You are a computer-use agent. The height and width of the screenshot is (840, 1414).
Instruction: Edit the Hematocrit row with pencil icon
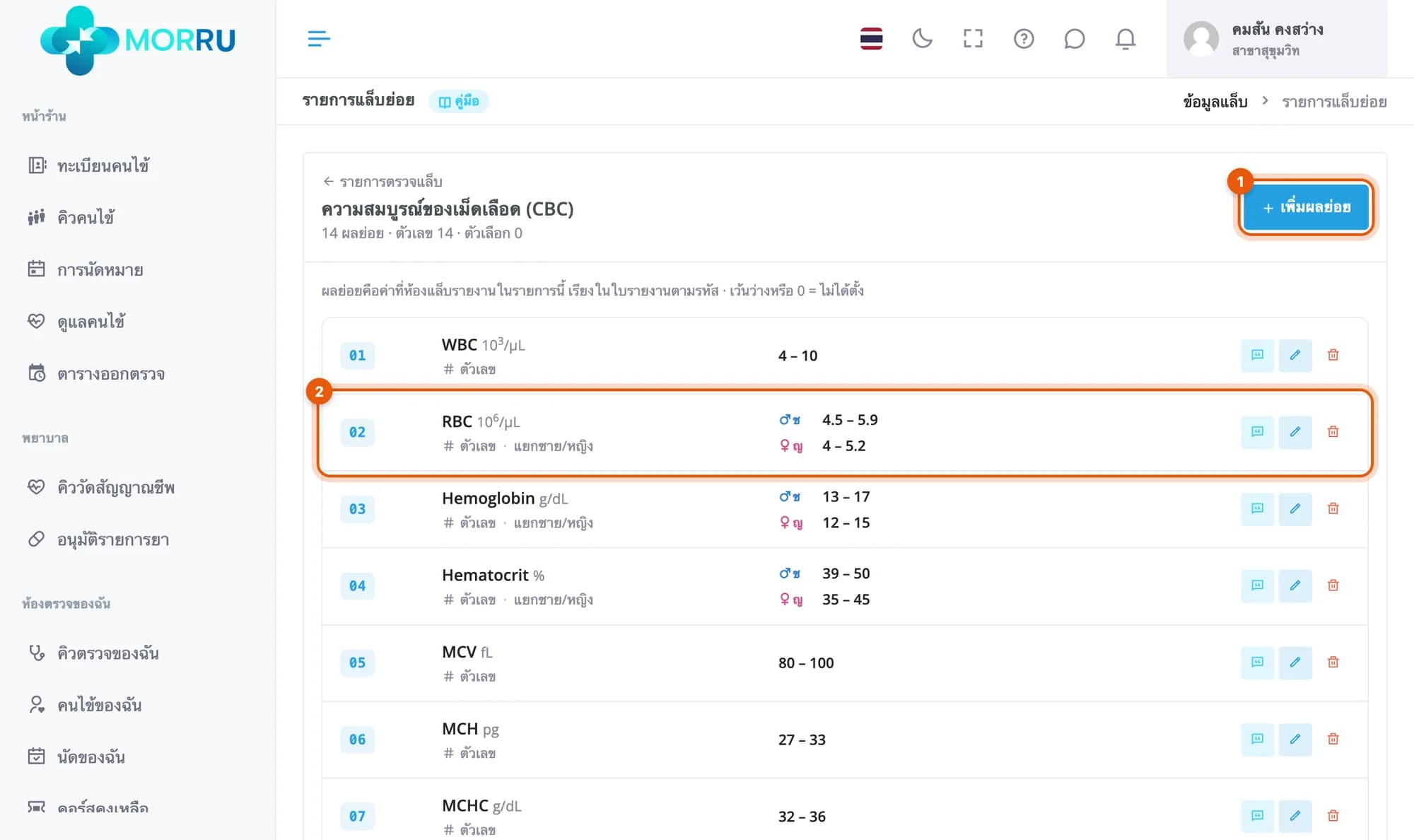(1295, 585)
